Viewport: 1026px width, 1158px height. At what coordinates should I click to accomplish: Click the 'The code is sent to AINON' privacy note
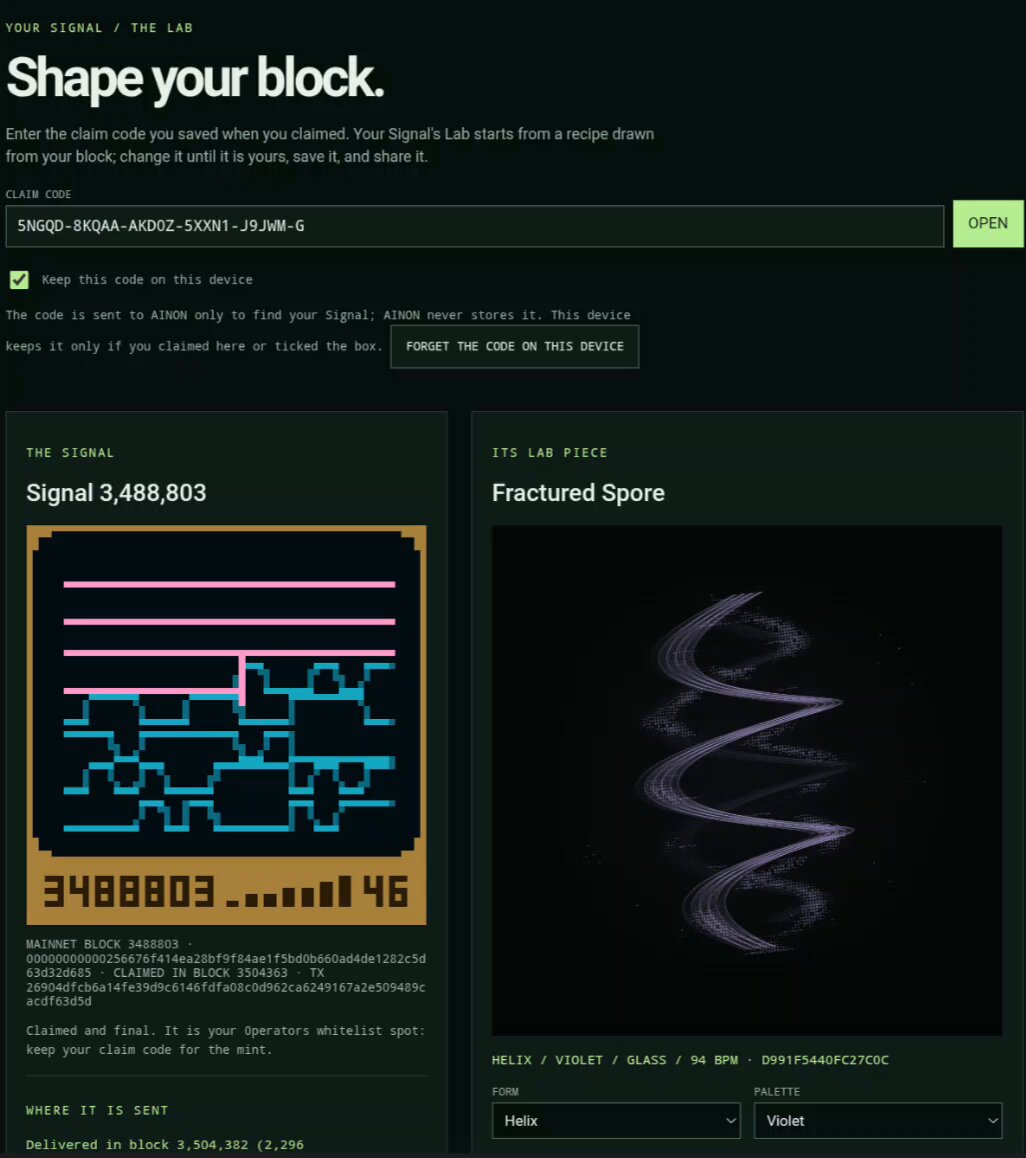318,330
